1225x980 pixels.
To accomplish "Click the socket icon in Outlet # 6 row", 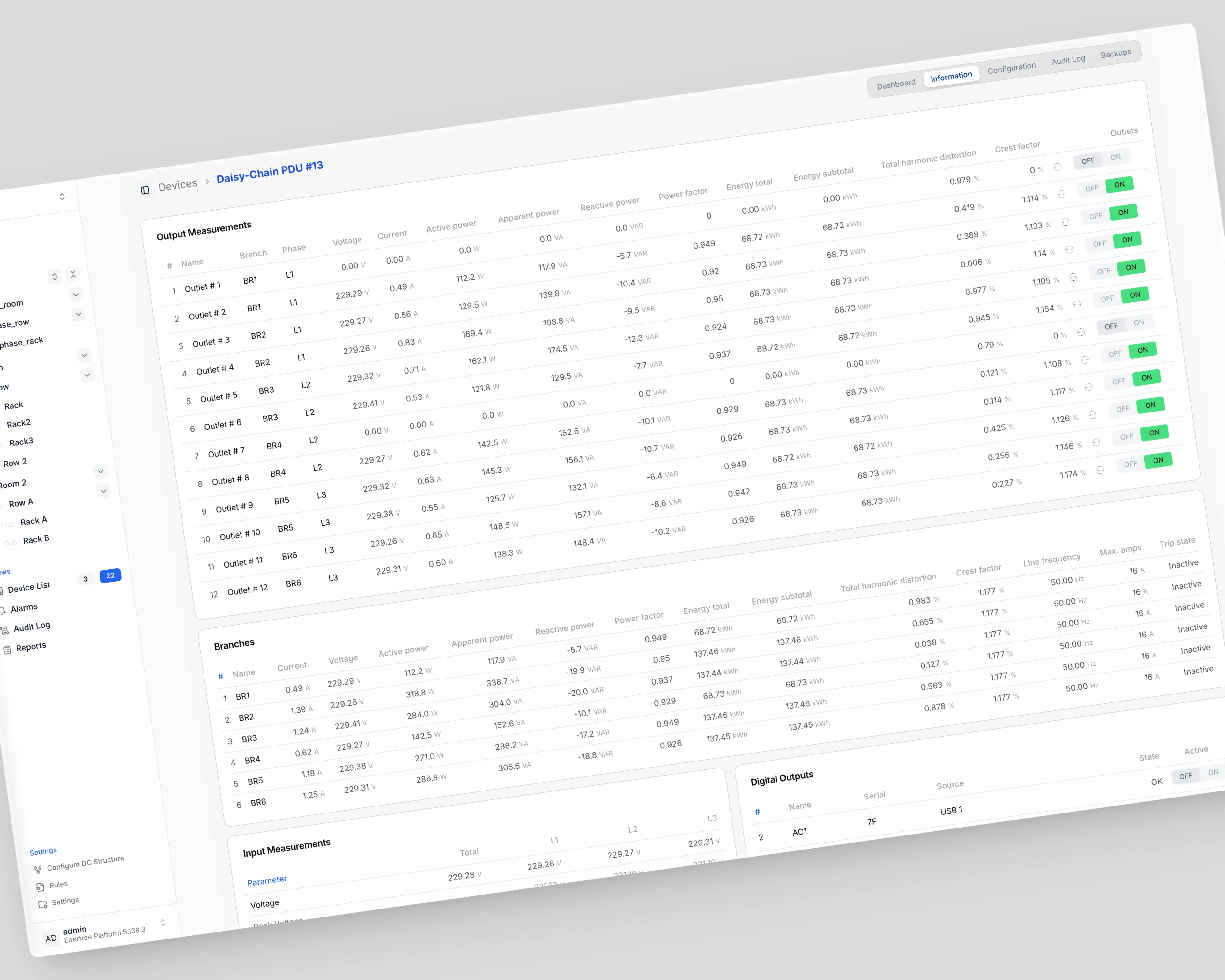I will point(1077,305).
